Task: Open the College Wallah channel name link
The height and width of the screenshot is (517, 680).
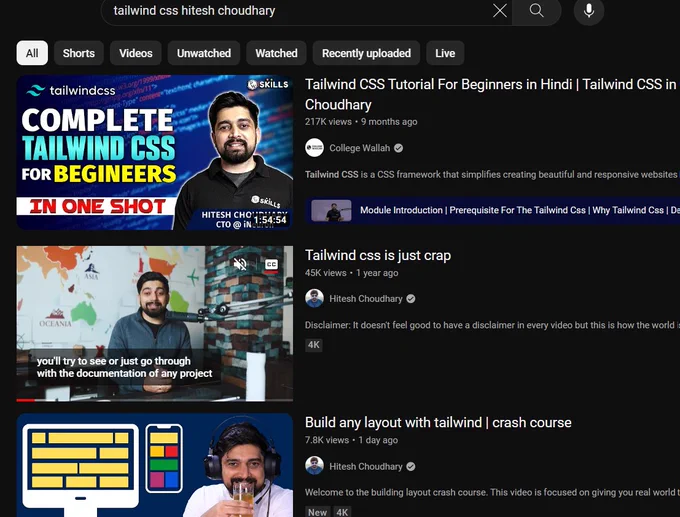Action: [x=360, y=148]
